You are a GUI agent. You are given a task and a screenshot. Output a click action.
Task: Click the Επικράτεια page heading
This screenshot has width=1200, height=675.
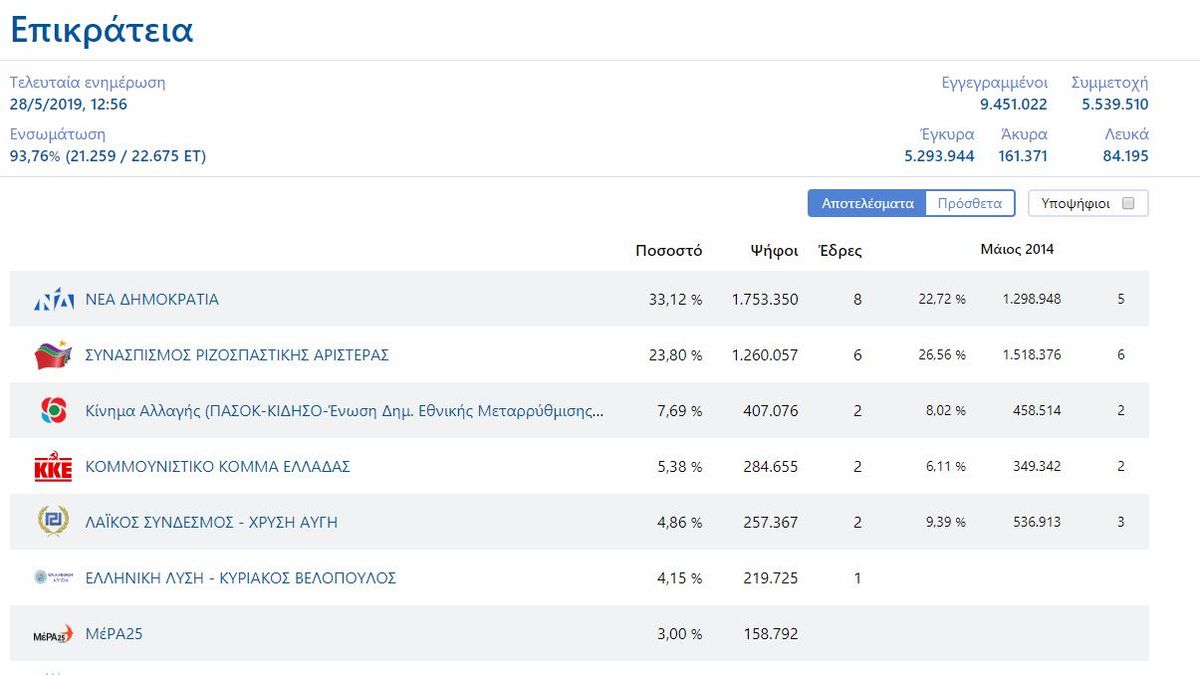coord(101,30)
